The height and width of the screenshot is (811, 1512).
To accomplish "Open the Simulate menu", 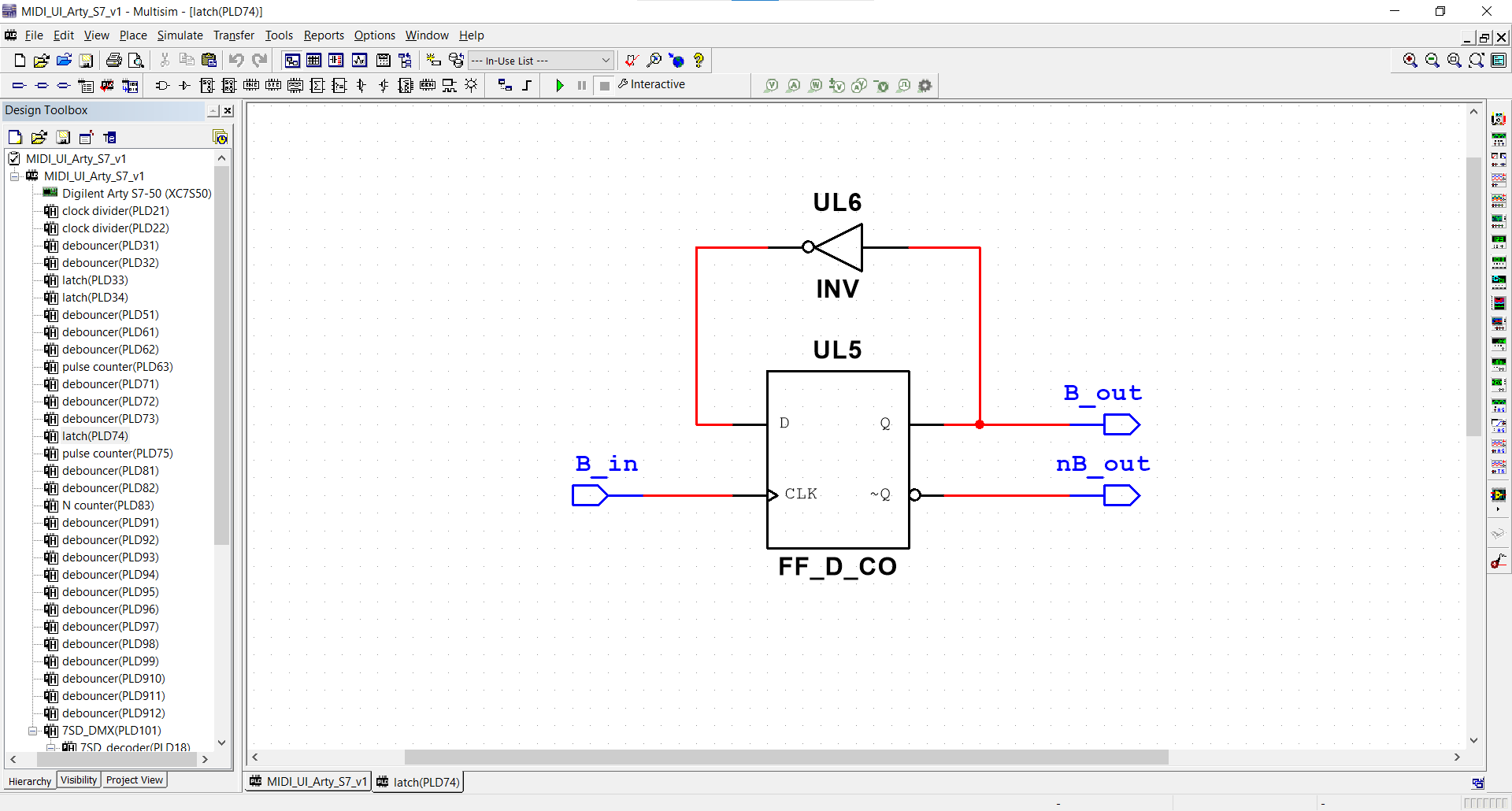I will [x=180, y=35].
